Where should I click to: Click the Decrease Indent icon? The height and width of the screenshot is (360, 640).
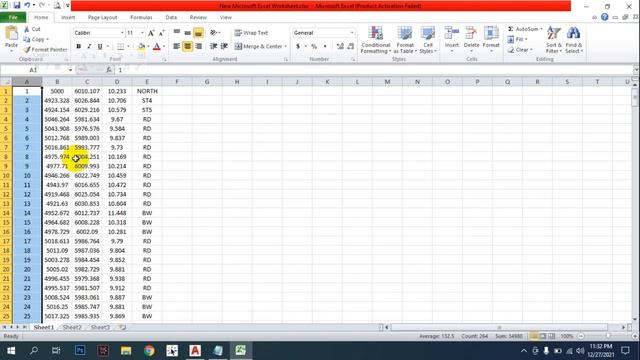[213, 46]
